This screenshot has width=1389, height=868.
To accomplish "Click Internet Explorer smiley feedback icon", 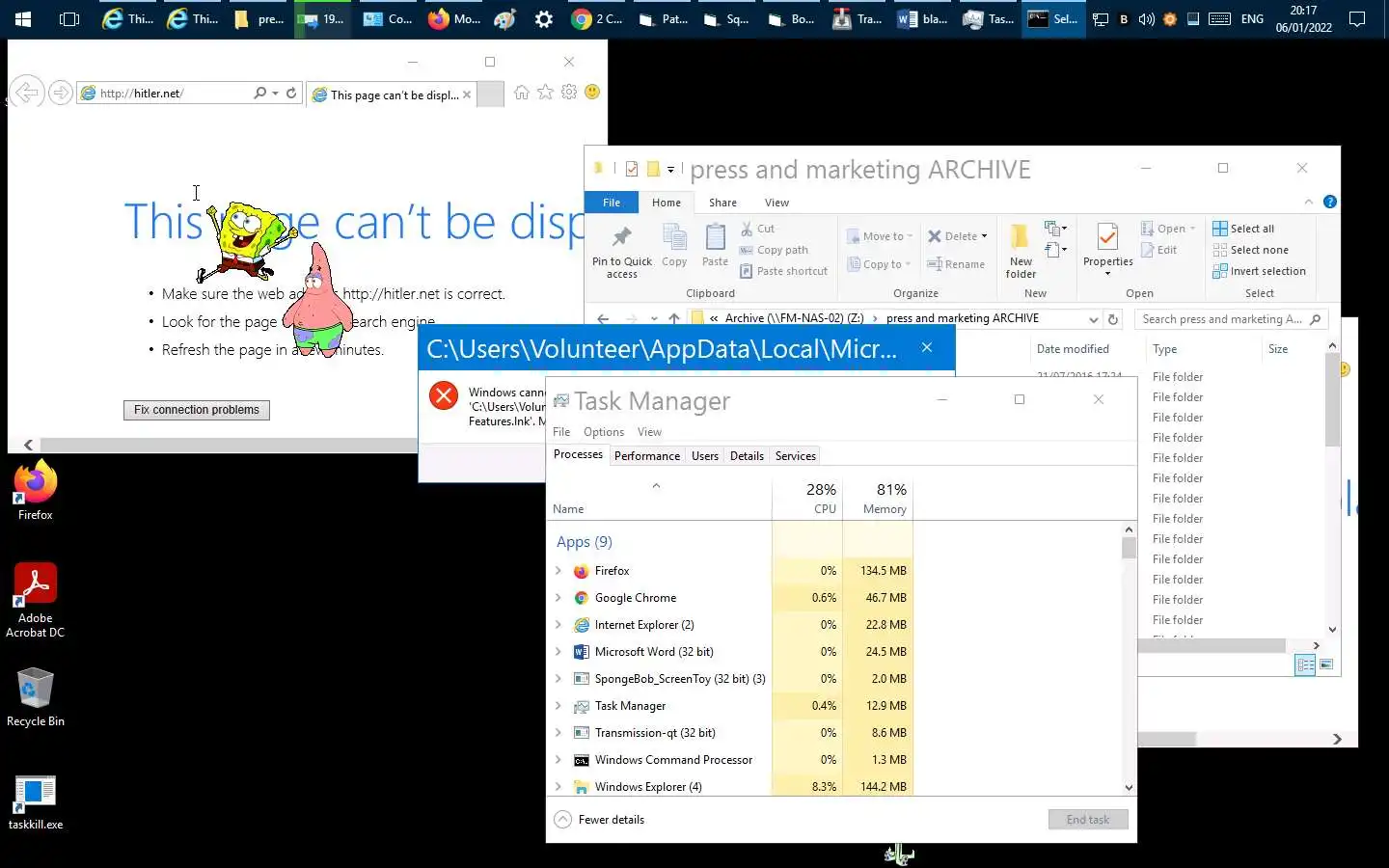I will click(x=592, y=93).
